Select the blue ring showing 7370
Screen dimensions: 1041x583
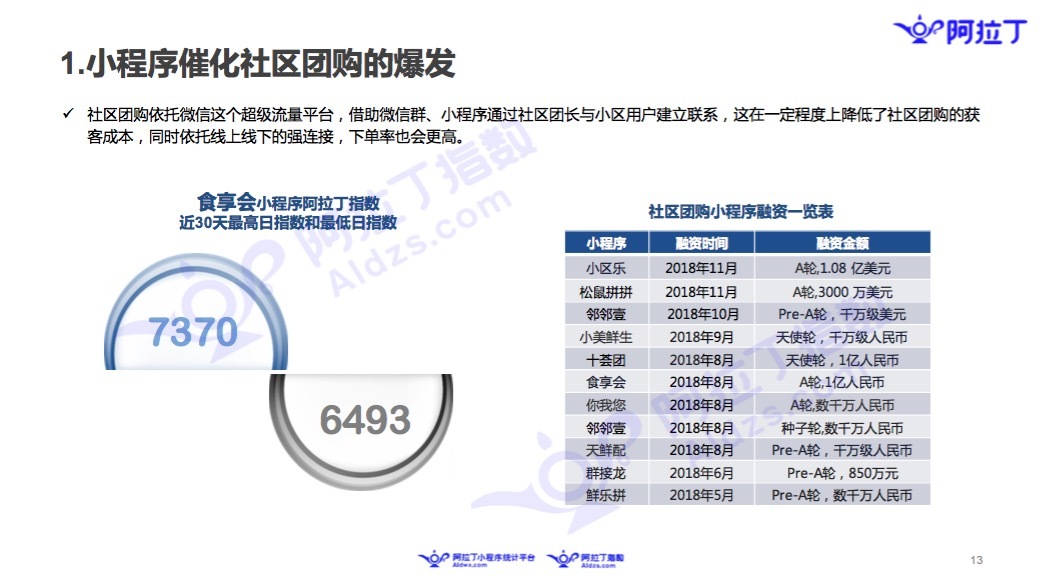coord(196,313)
